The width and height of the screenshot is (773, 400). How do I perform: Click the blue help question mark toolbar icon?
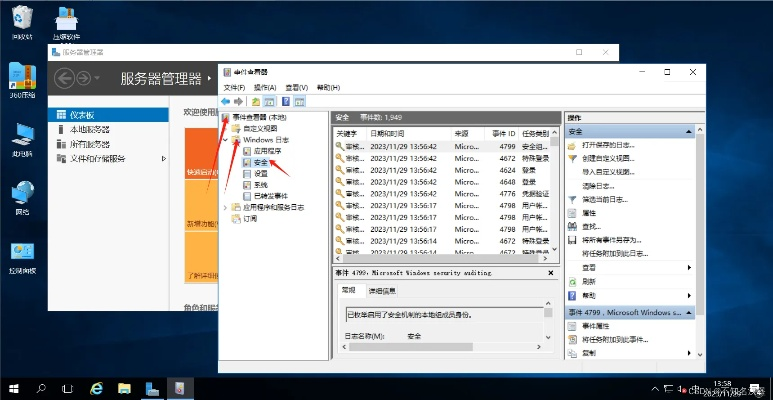pos(285,102)
